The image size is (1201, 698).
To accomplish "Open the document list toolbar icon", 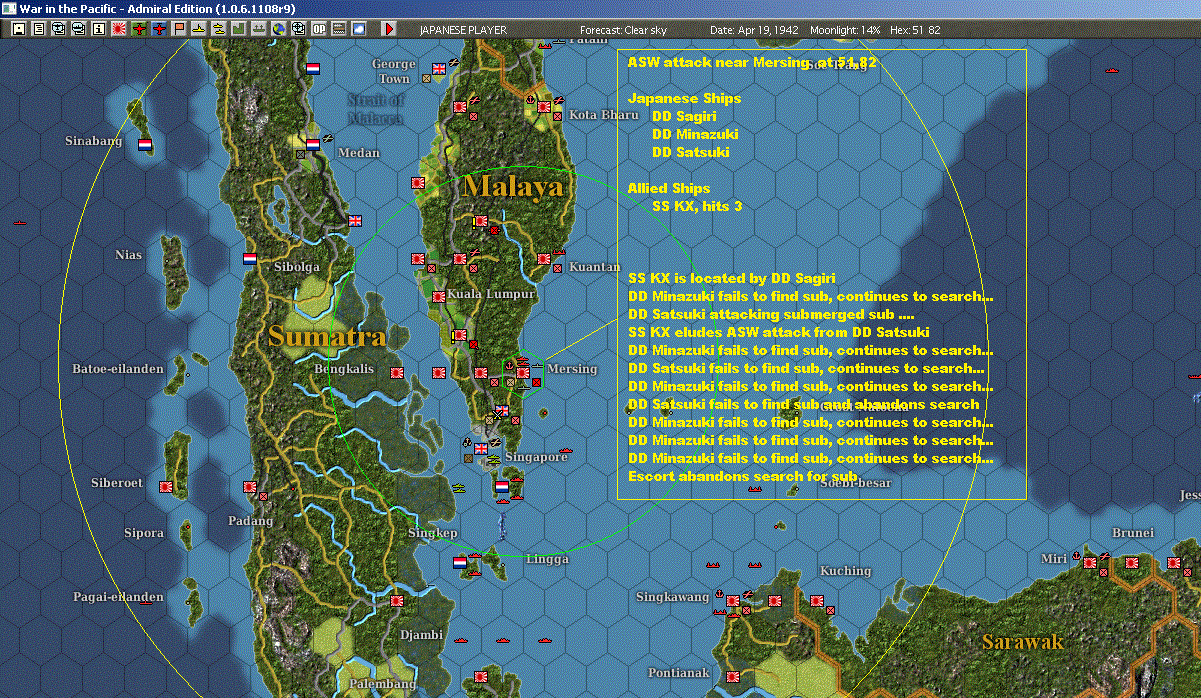I will pos(38,29).
